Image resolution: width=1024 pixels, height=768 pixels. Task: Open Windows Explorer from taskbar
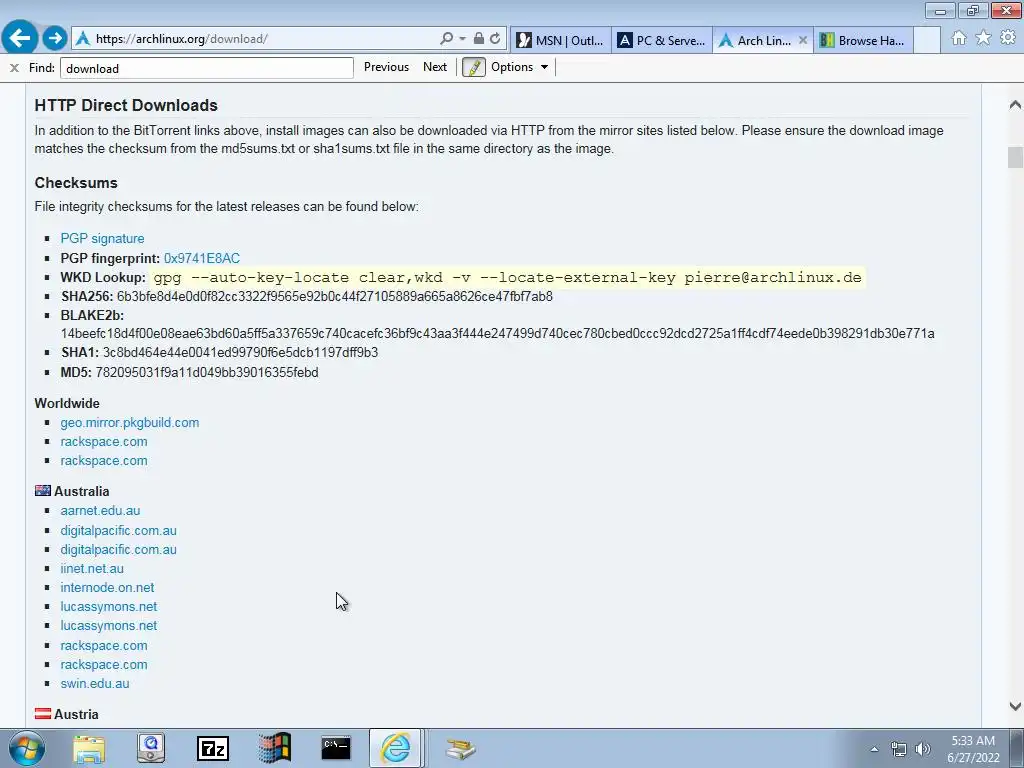tap(89, 749)
